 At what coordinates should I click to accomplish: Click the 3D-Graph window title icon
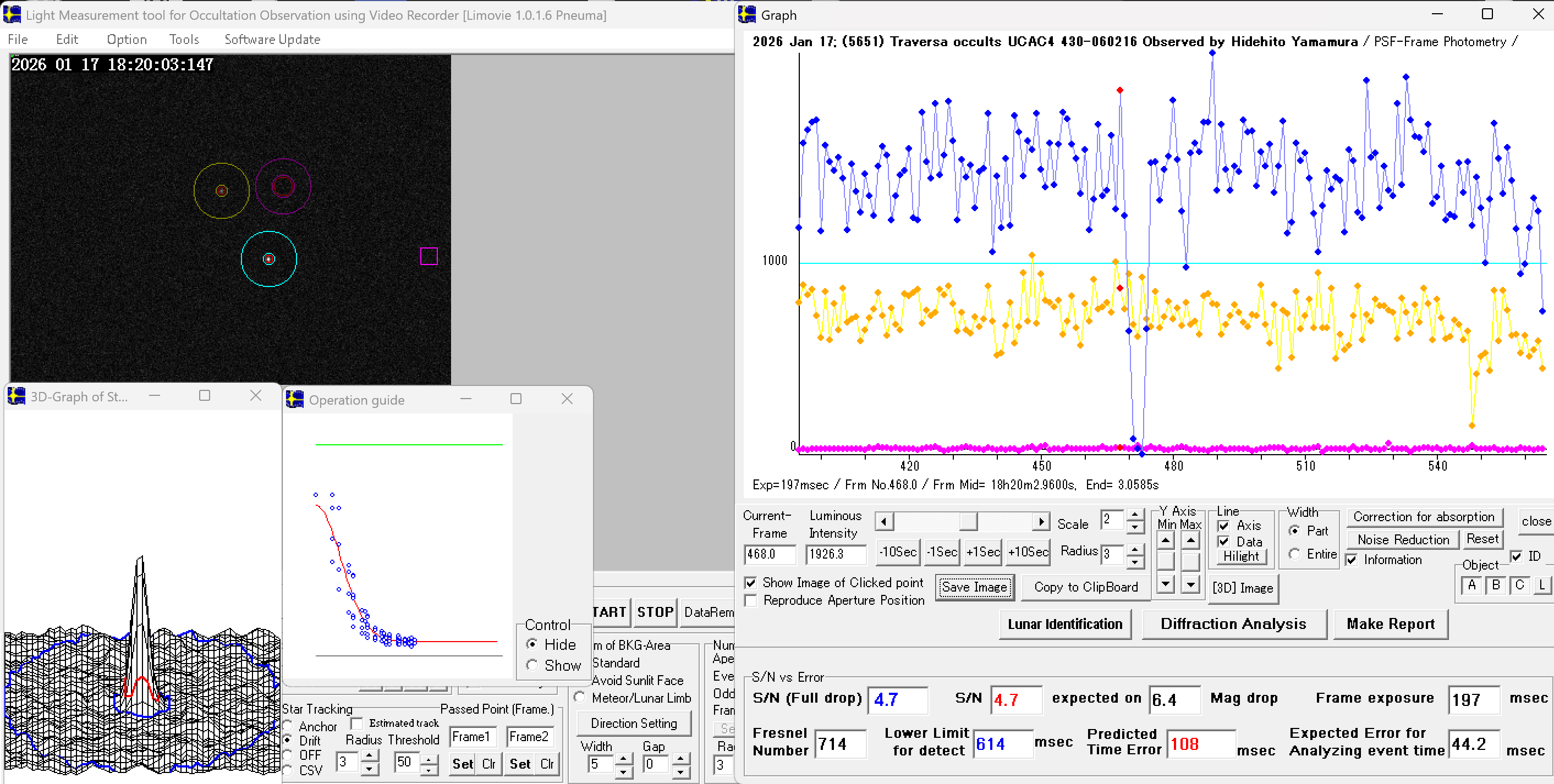(17, 396)
